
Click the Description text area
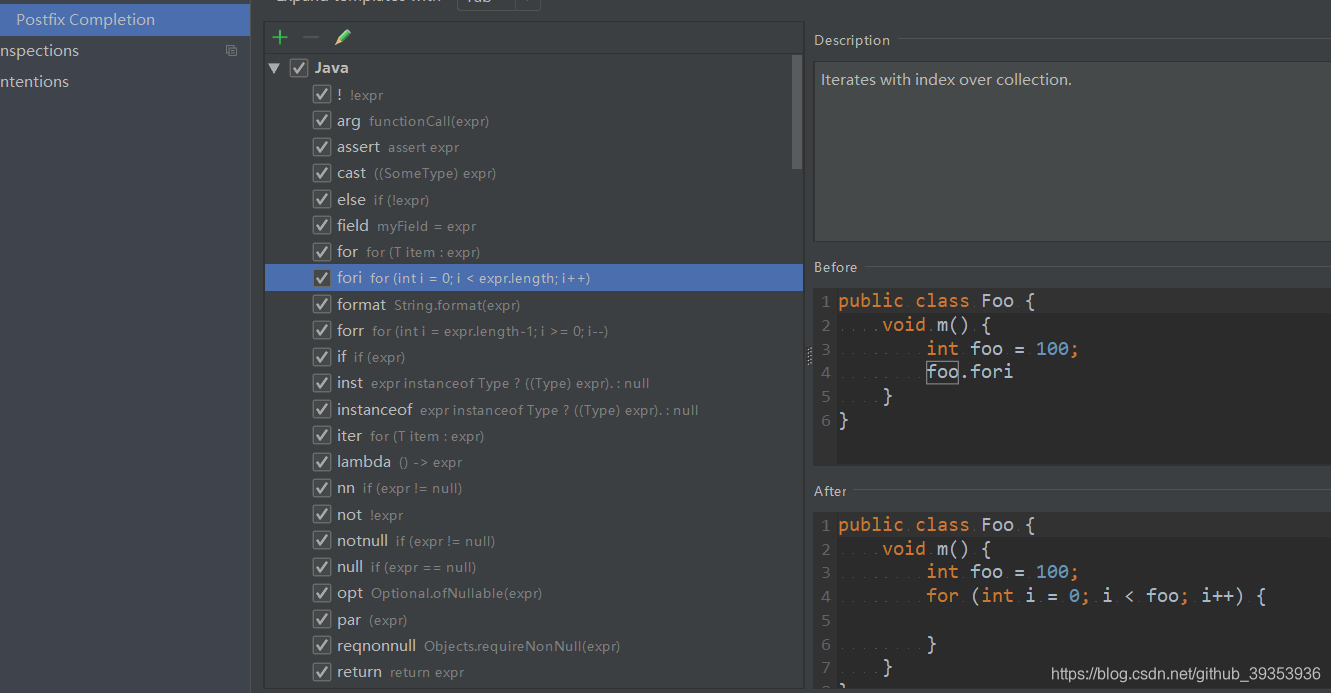pyautogui.click(x=1072, y=151)
